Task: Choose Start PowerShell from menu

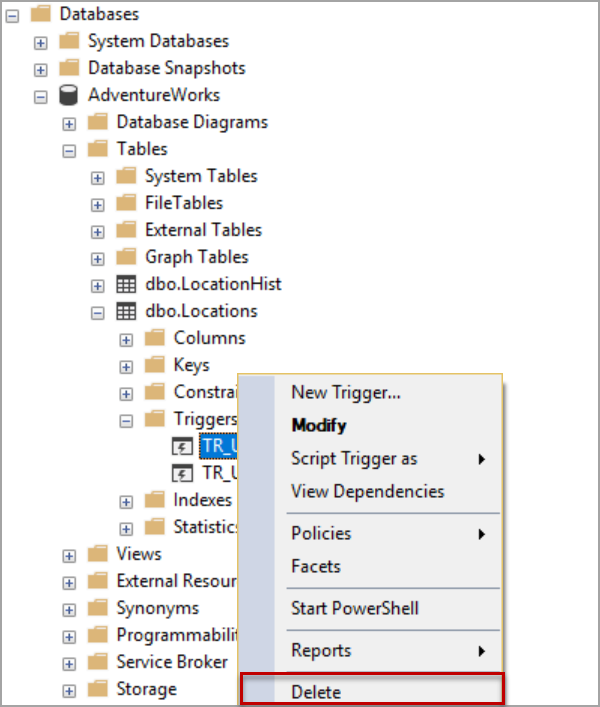Action: 354,608
